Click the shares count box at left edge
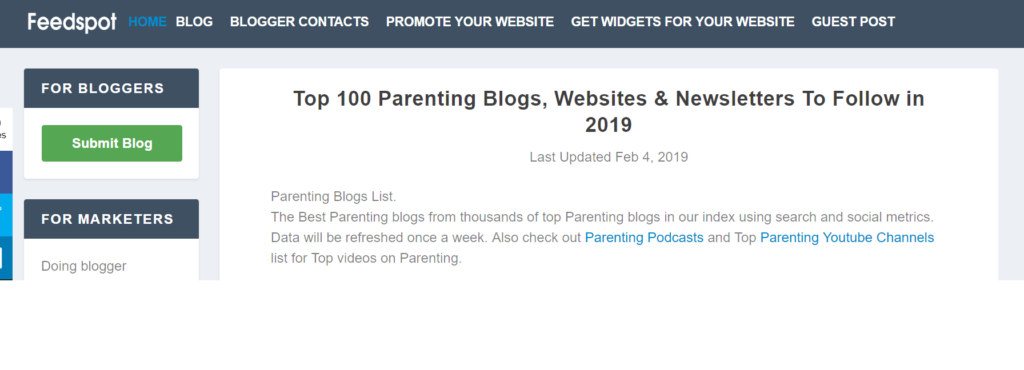This screenshot has height=370, width=1024. click(x=6, y=129)
